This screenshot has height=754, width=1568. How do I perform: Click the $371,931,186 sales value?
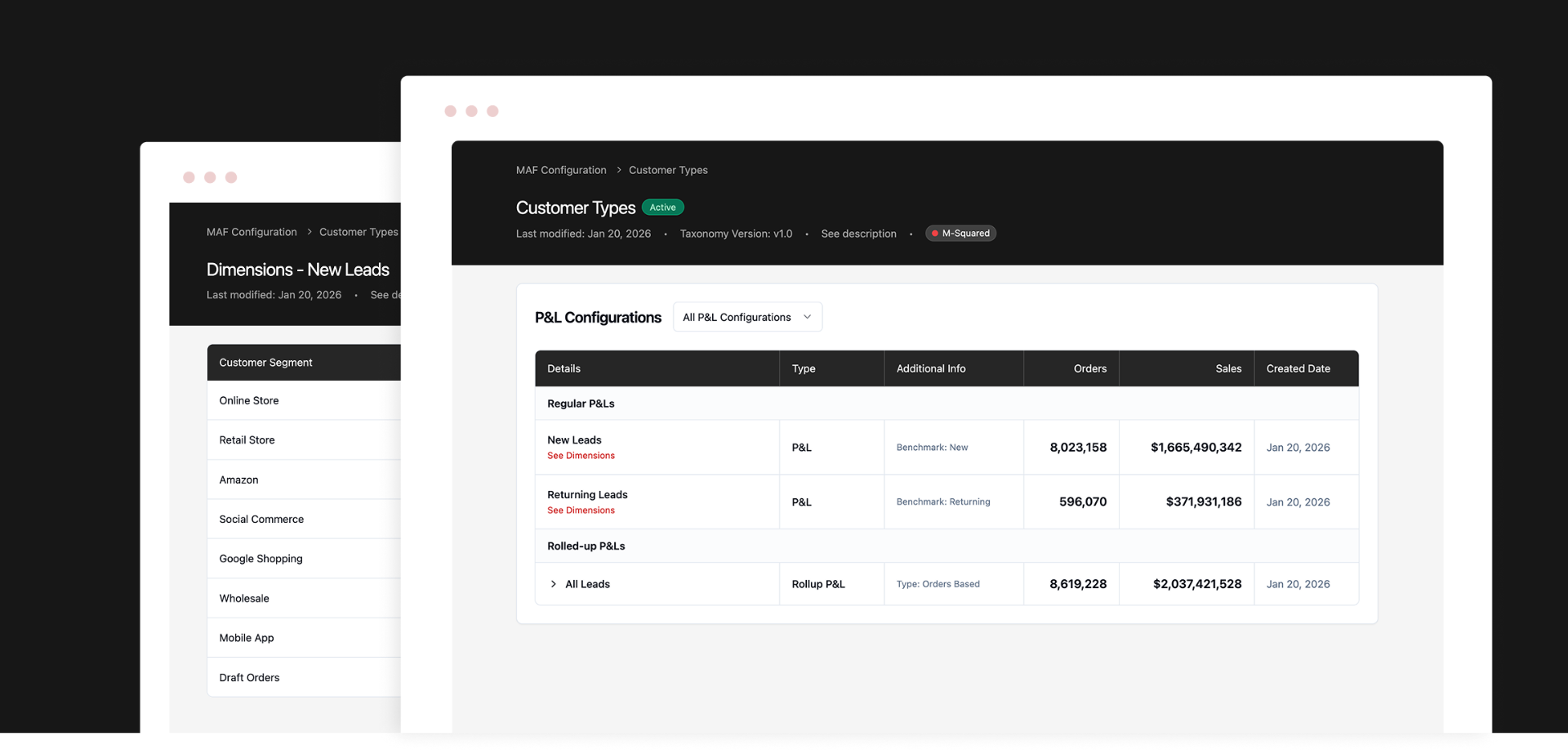tap(1204, 502)
